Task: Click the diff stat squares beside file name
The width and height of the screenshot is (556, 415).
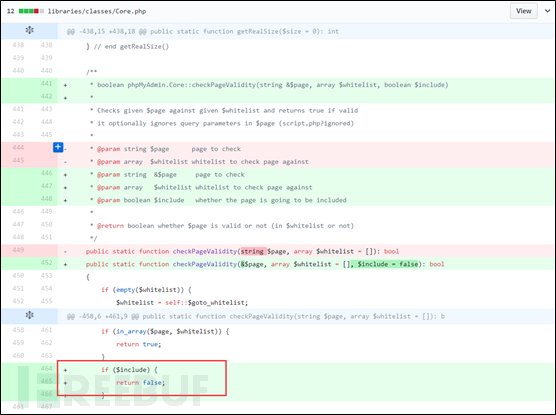Action: click(x=31, y=11)
